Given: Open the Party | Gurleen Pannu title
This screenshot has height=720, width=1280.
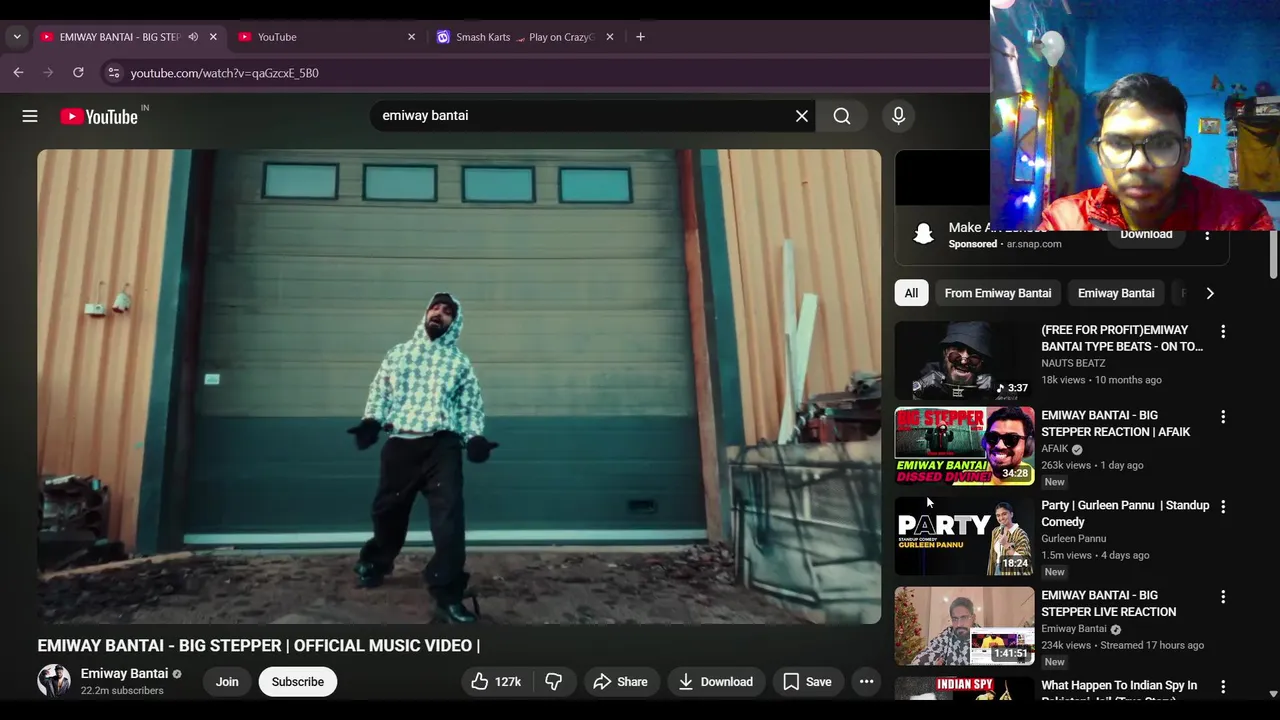Looking at the screenshot, I should tap(1125, 514).
